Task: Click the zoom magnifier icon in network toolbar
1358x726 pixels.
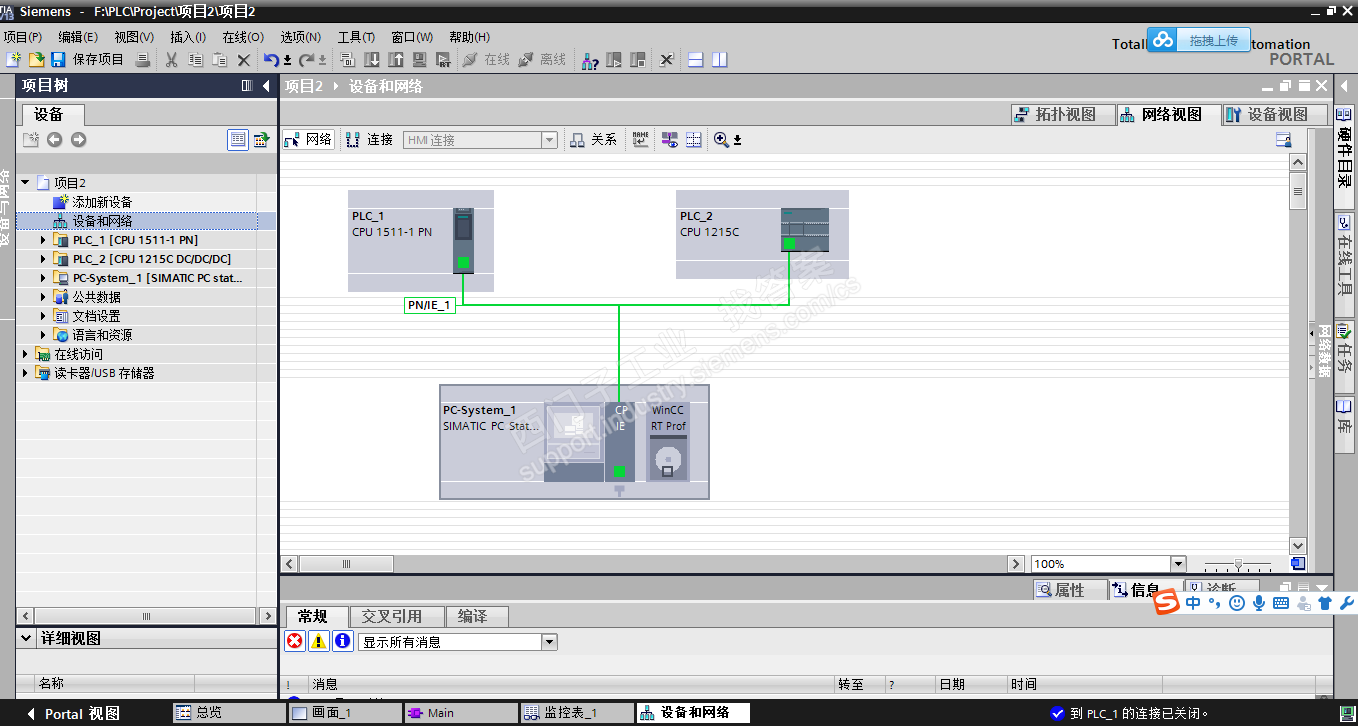Action: click(722, 140)
